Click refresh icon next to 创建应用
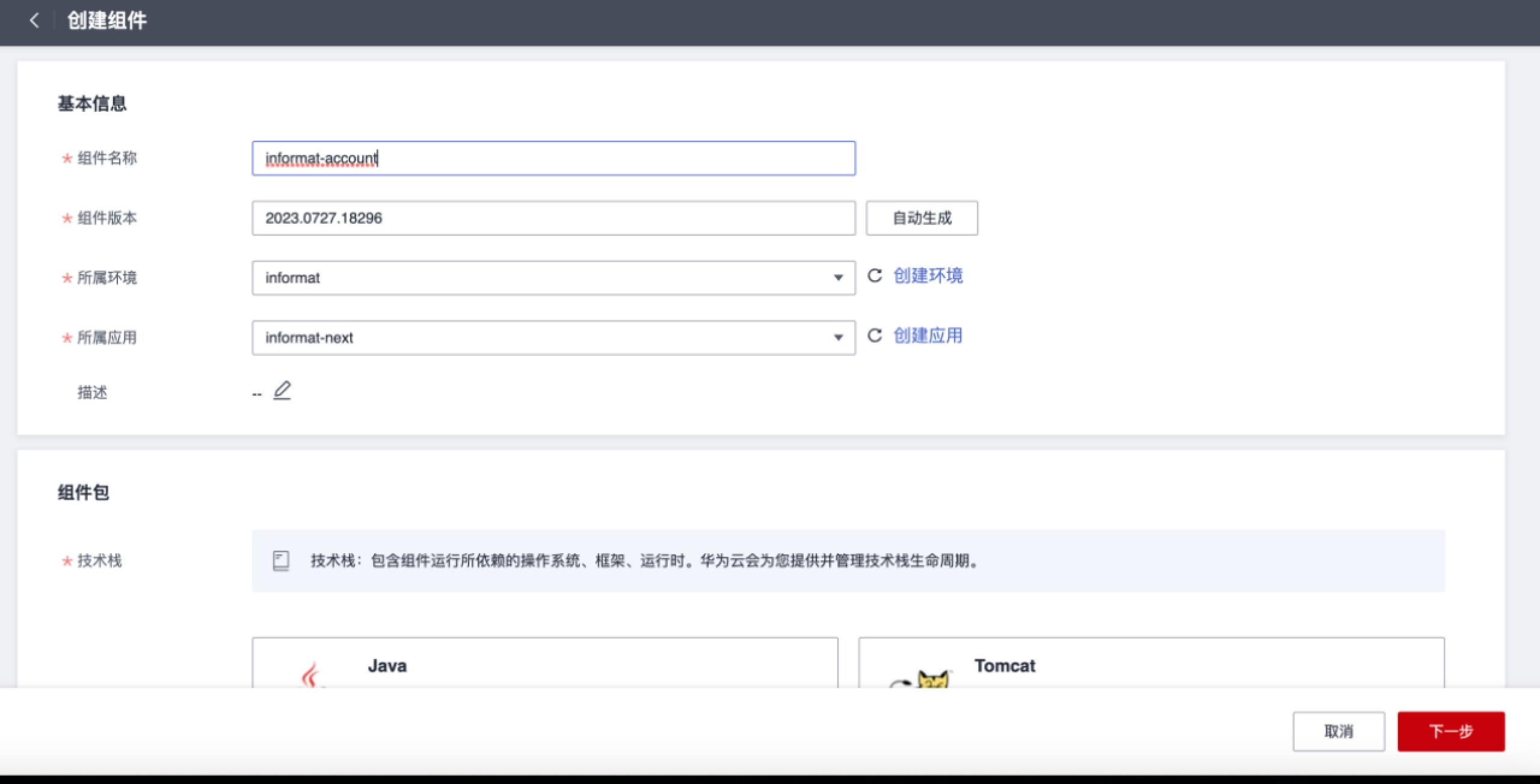The image size is (1540, 784). [874, 335]
